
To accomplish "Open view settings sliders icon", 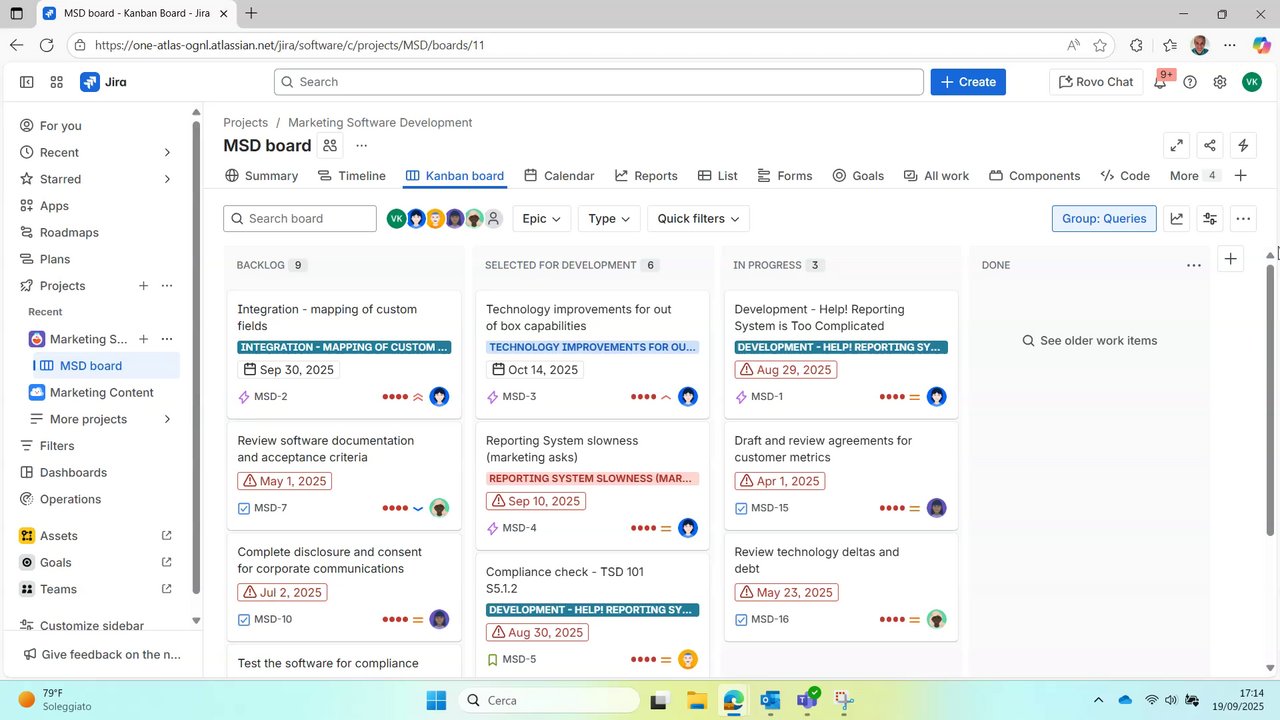I will pos(1210,218).
